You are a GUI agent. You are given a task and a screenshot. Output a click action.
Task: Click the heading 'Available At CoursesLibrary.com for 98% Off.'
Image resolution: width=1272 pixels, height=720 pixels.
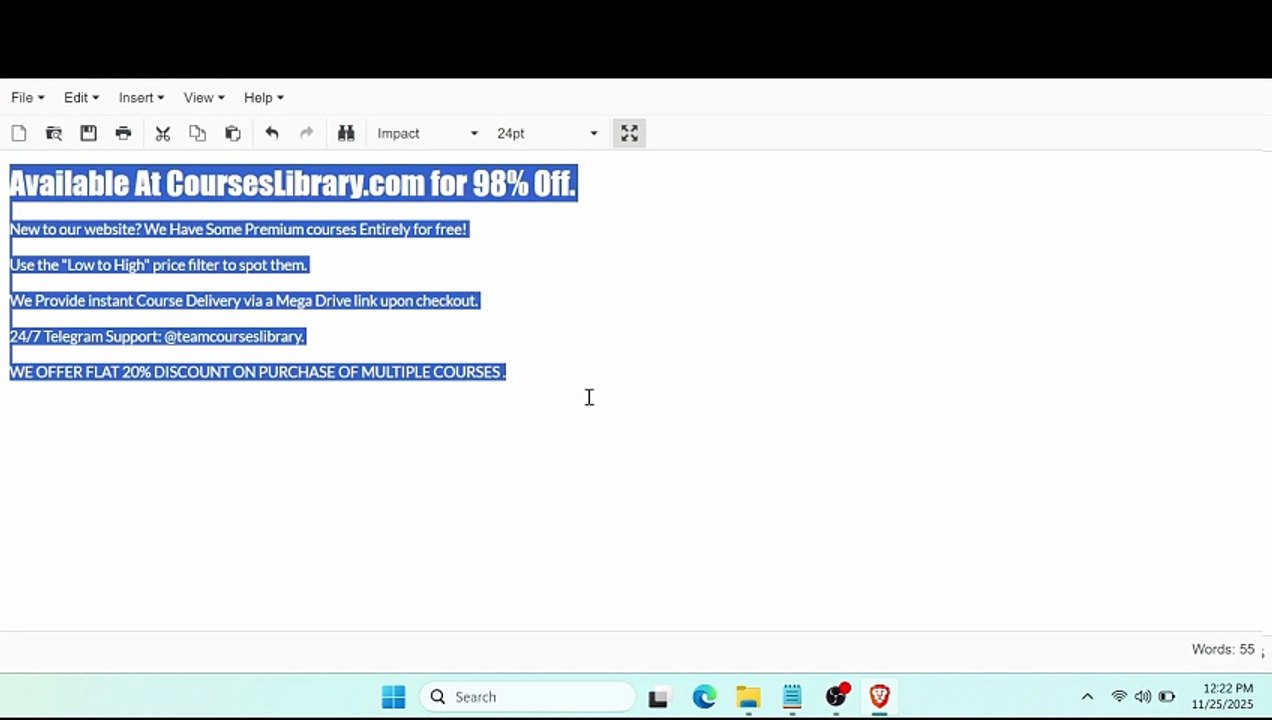(293, 184)
